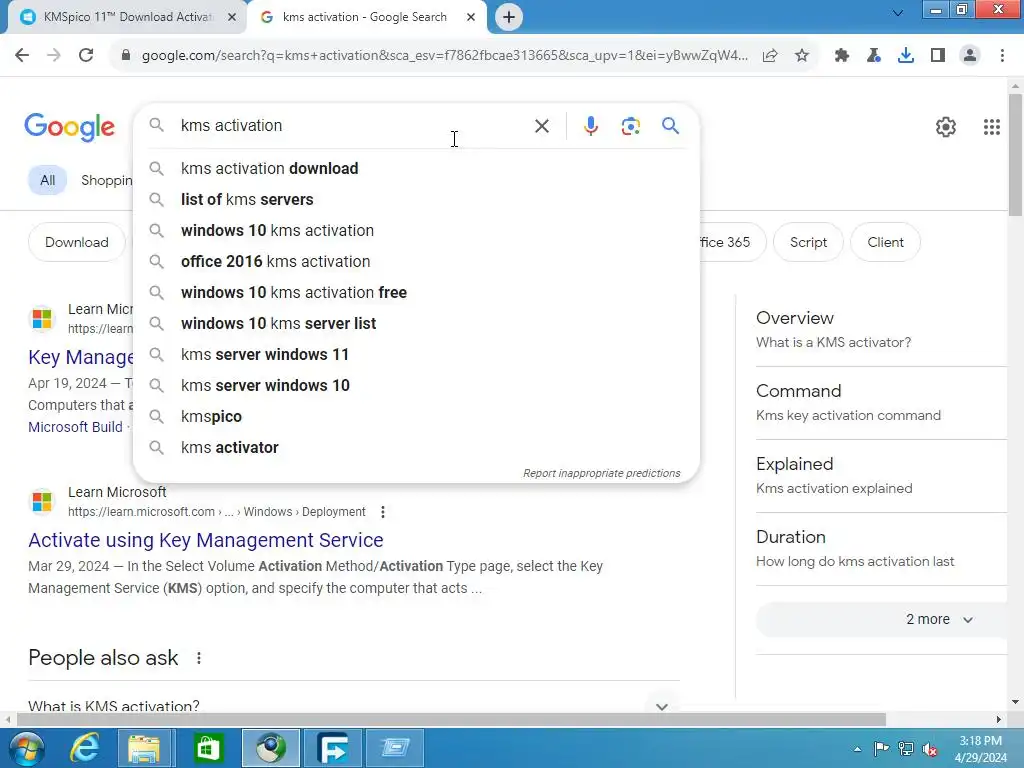Click the muted volume tray icon
Viewport: 1024px width, 768px height.
pos(929,749)
